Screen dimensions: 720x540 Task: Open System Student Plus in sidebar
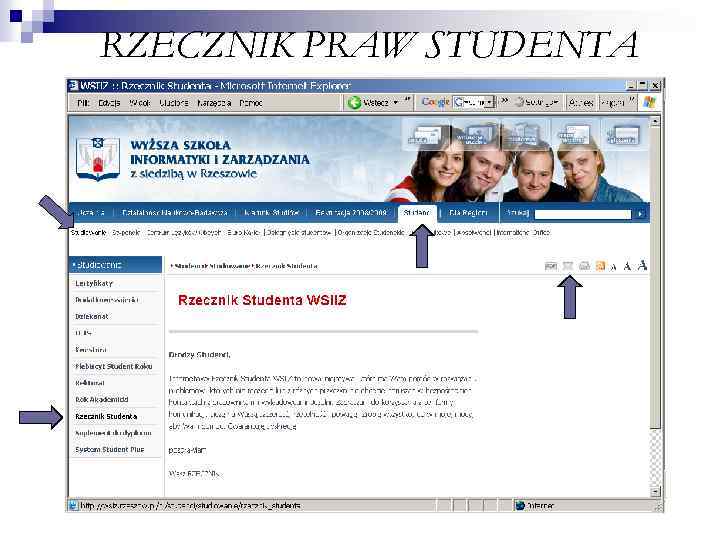[x=109, y=450]
